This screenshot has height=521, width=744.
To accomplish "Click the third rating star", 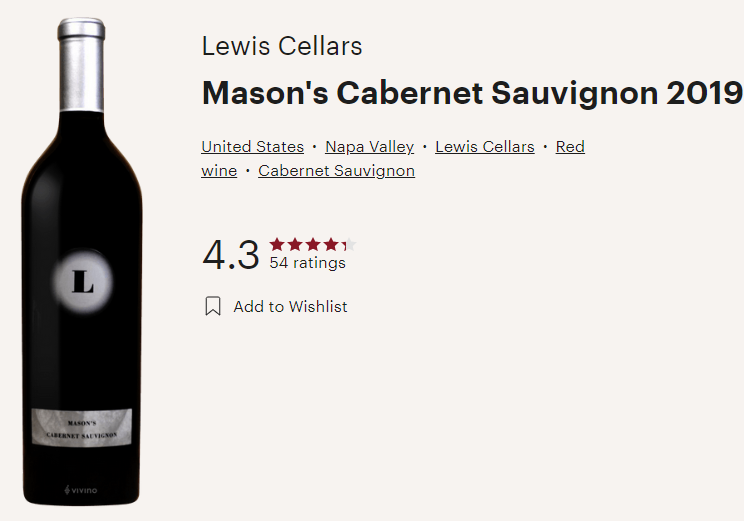I will coord(313,244).
